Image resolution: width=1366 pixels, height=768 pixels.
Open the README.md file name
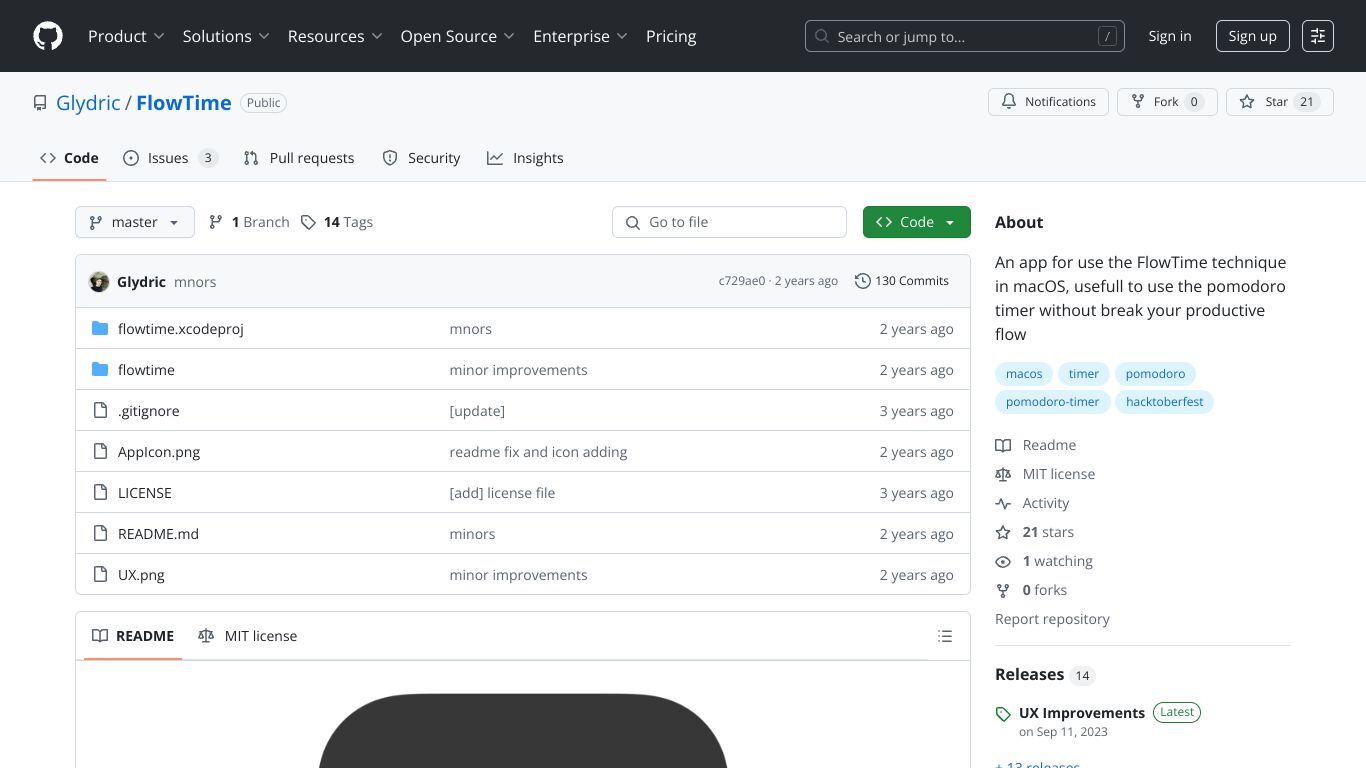pyautogui.click(x=158, y=534)
